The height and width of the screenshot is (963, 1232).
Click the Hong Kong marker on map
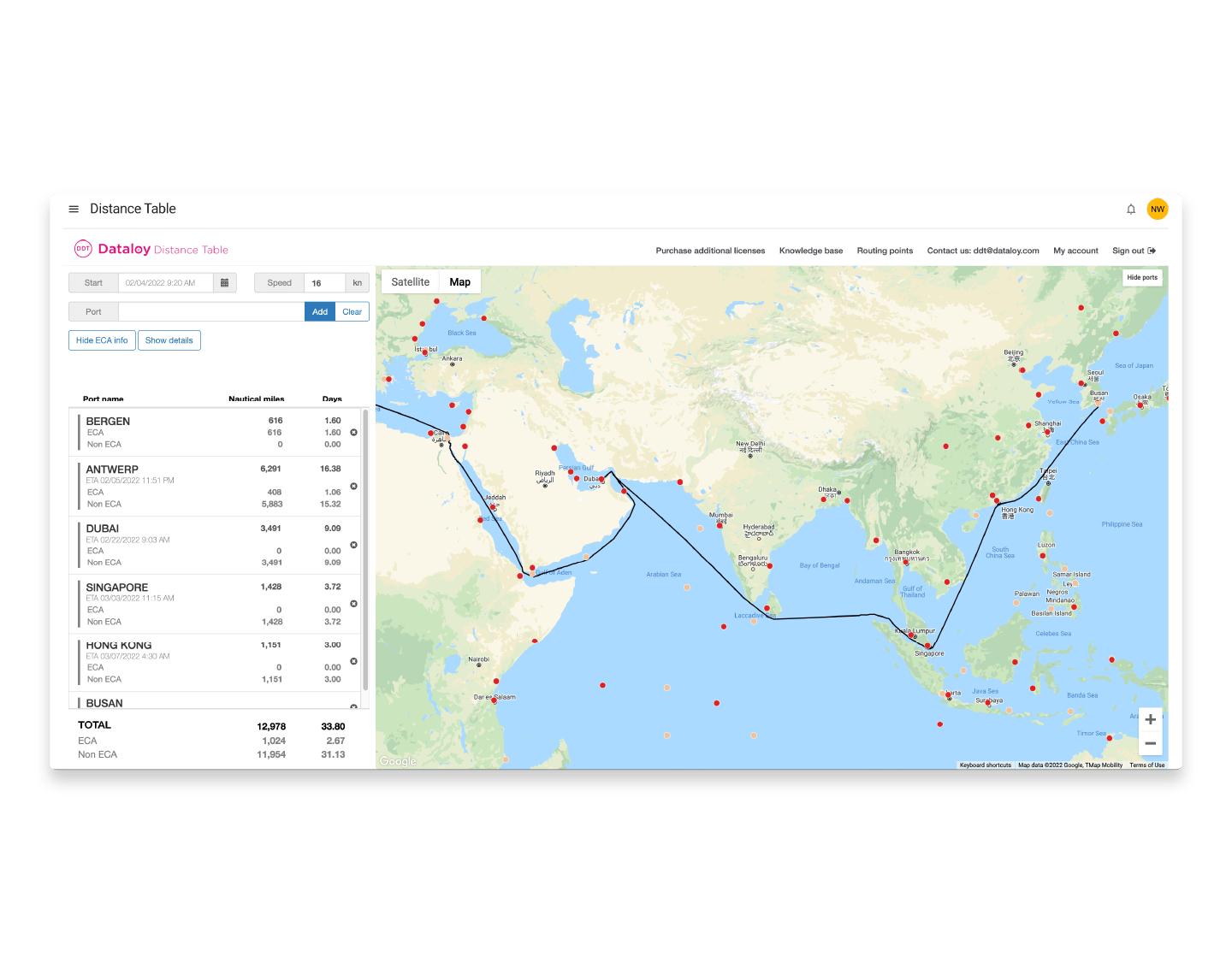[x=995, y=500]
